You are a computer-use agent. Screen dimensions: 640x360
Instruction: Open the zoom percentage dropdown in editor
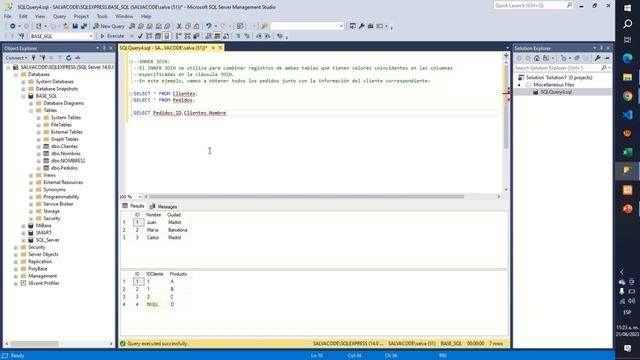[x=140, y=197]
